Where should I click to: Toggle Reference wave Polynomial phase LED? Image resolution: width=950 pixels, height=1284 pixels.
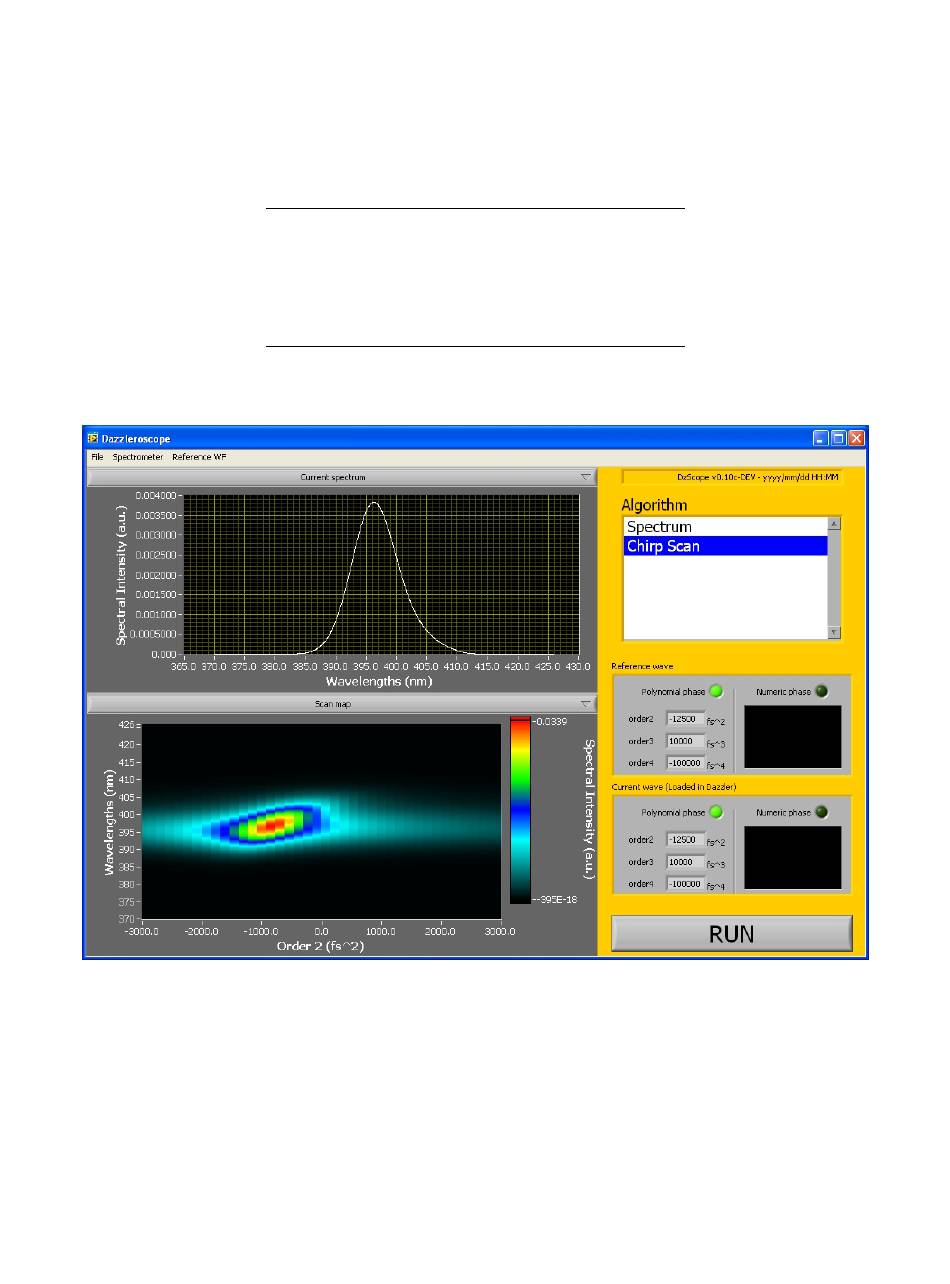pyautogui.click(x=714, y=691)
